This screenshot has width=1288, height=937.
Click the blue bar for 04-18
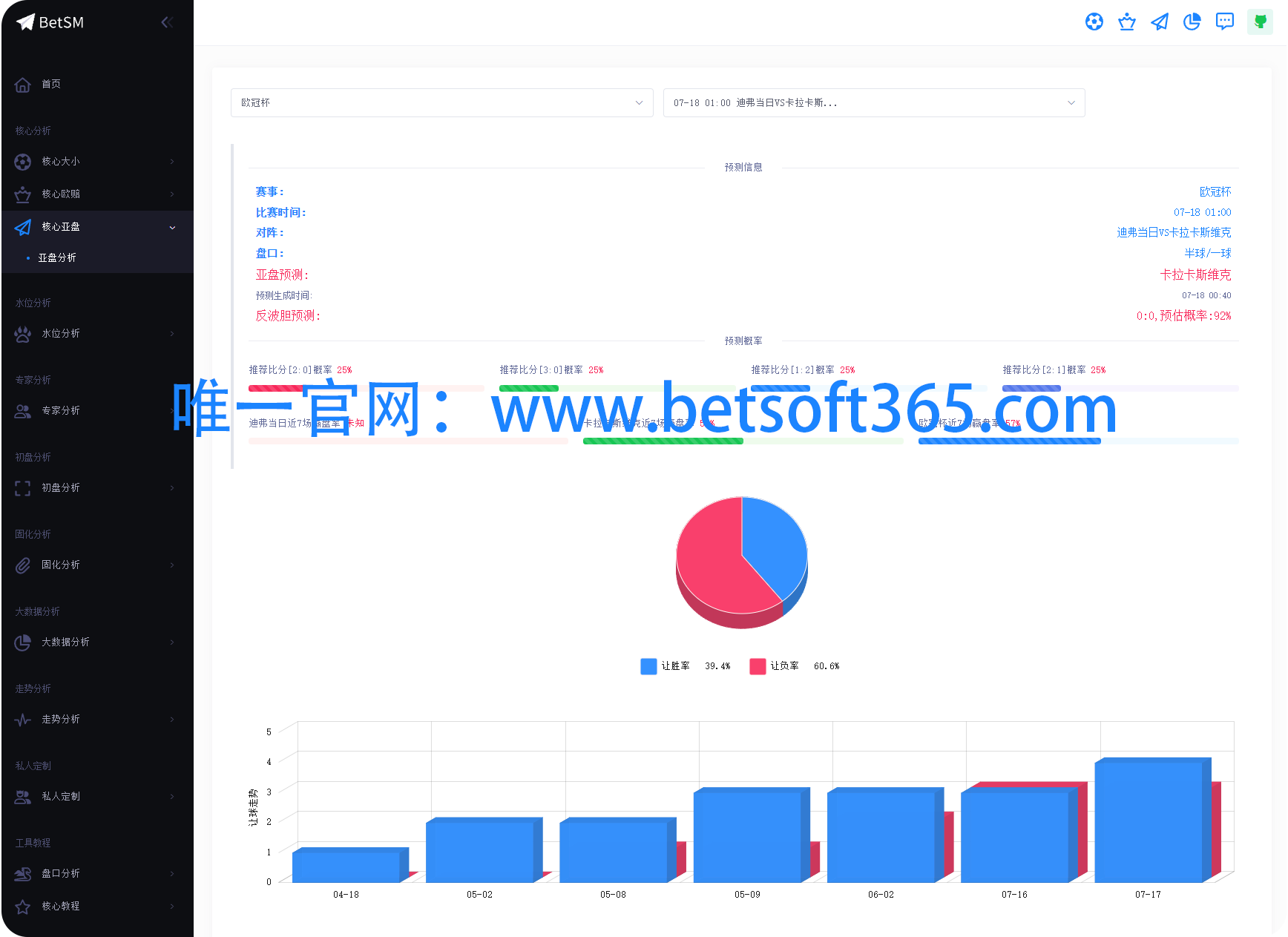click(x=346, y=867)
